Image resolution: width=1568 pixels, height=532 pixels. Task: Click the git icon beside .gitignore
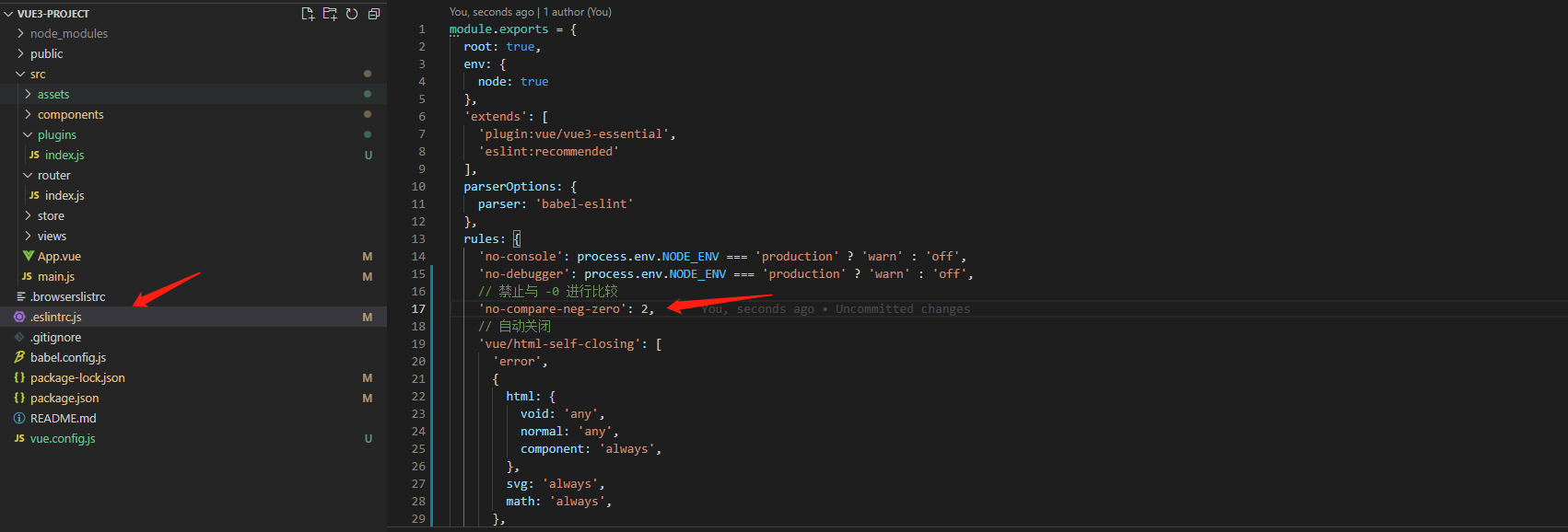[19, 337]
